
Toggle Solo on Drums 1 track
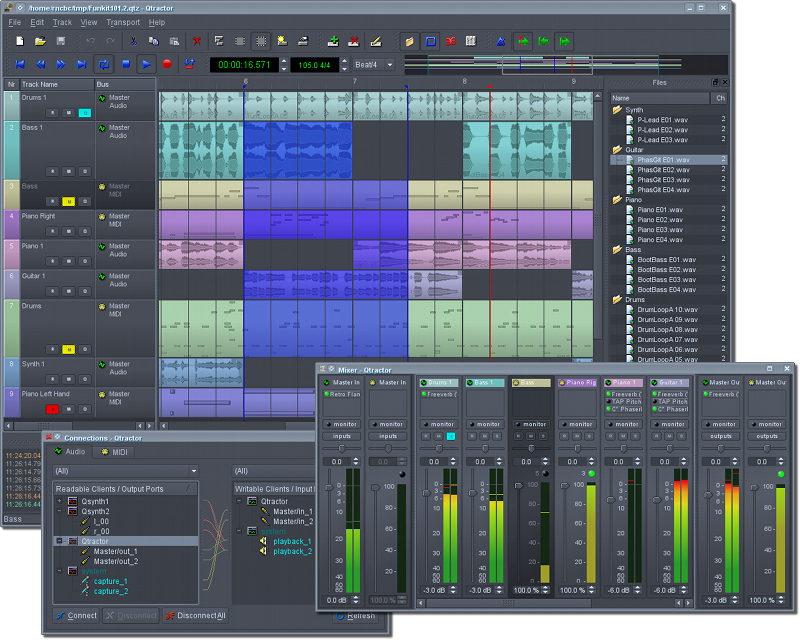(85, 113)
